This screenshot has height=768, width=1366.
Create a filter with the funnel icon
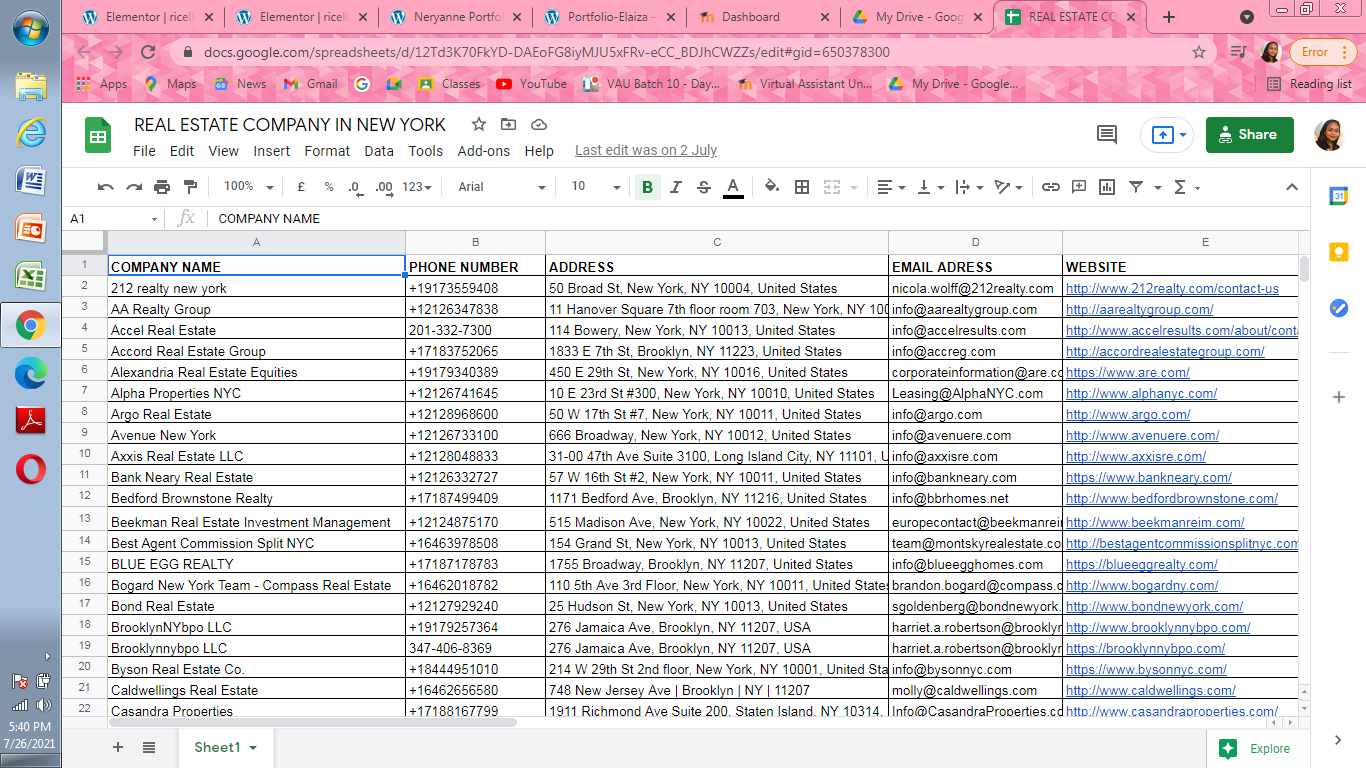coord(1136,187)
